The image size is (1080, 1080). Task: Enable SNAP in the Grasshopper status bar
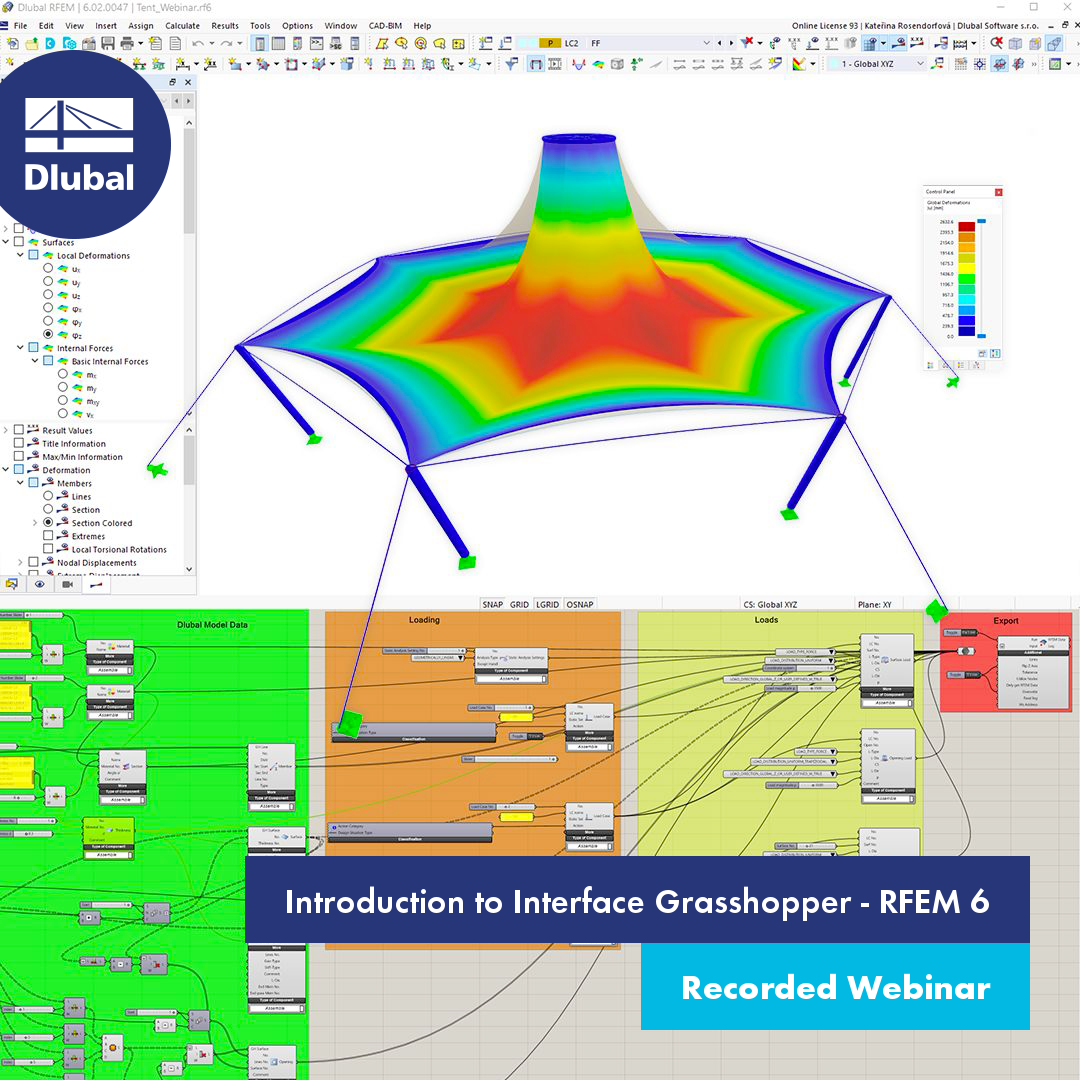click(x=492, y=604)
